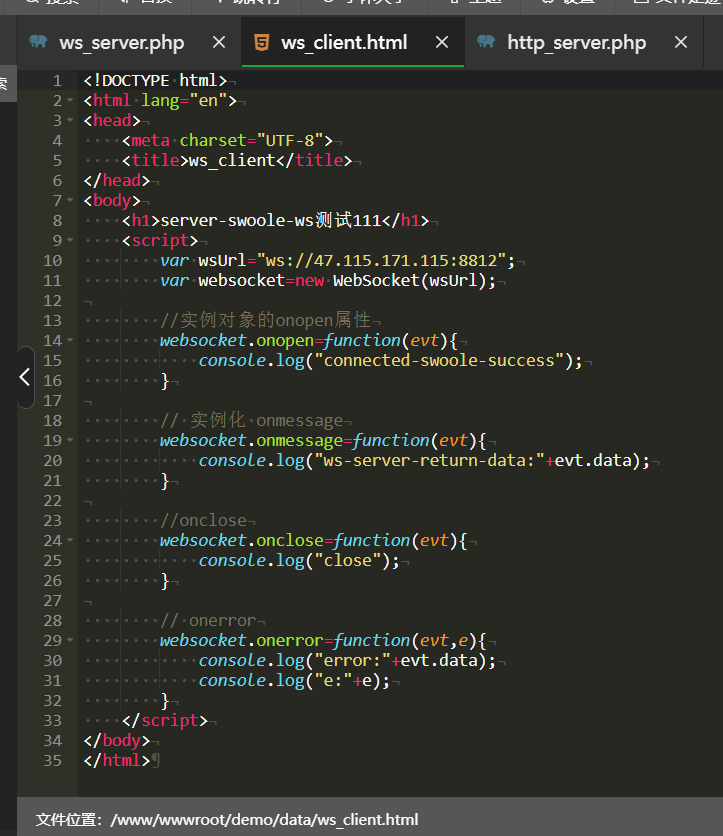Click the PHP elephant icon on ws_server.php tab
The width and height of the screenshot is (723, 836).
[x=38, y=42]
